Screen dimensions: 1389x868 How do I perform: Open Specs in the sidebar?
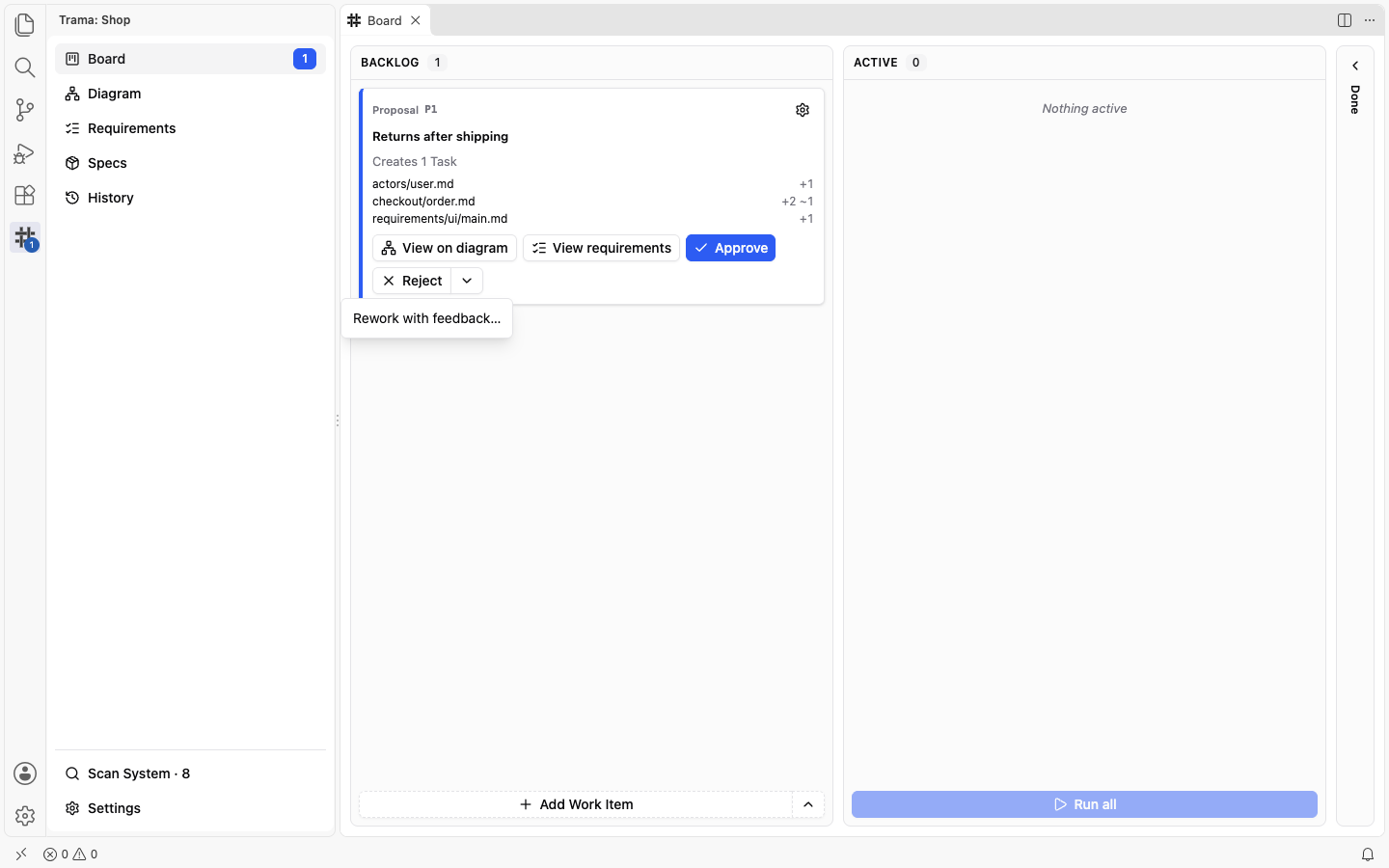(190, 163)
